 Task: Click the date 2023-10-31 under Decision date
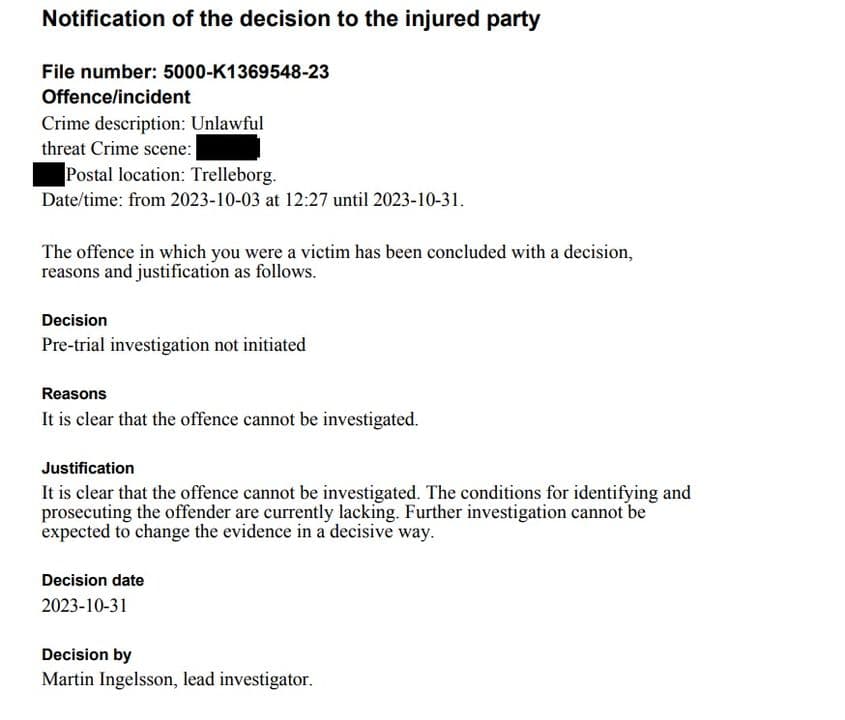pyautogui.click(x=84, y=605)
